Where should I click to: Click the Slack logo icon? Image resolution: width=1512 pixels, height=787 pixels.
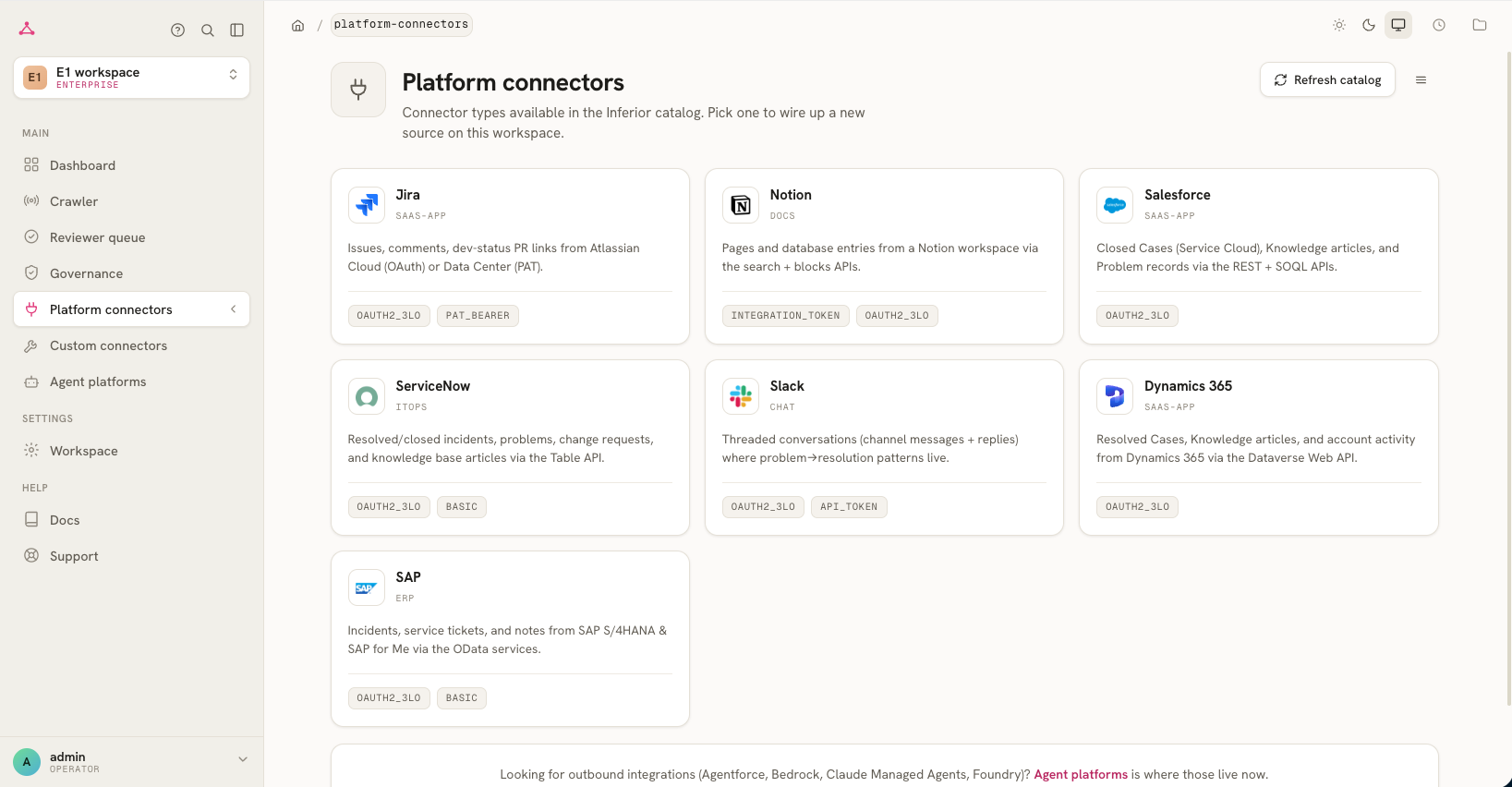click(x=741, y=396)
